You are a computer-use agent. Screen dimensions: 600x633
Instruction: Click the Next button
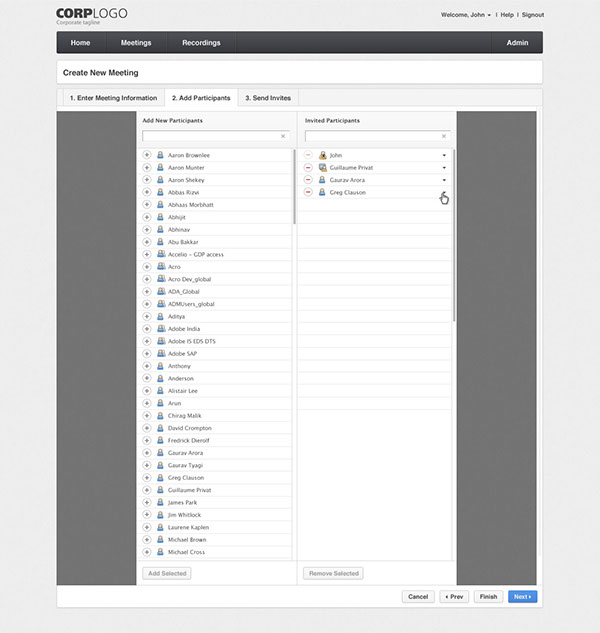coord(522,597)
